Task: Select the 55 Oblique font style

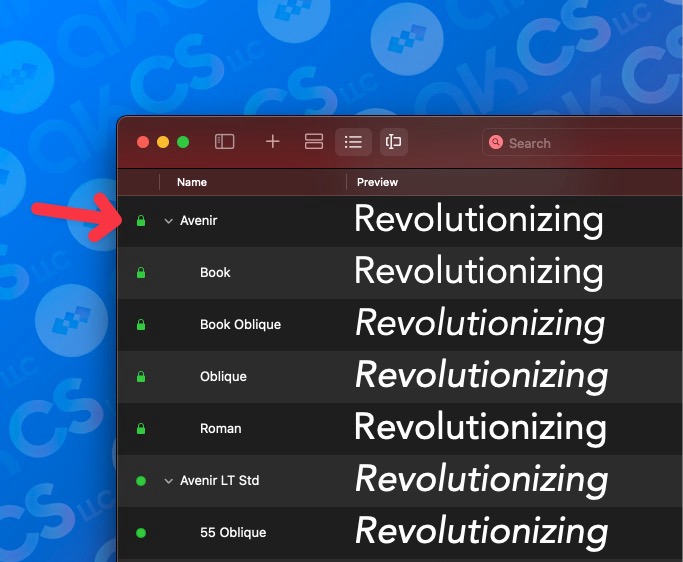Action: pyautogui.click(x=233, y=532)
